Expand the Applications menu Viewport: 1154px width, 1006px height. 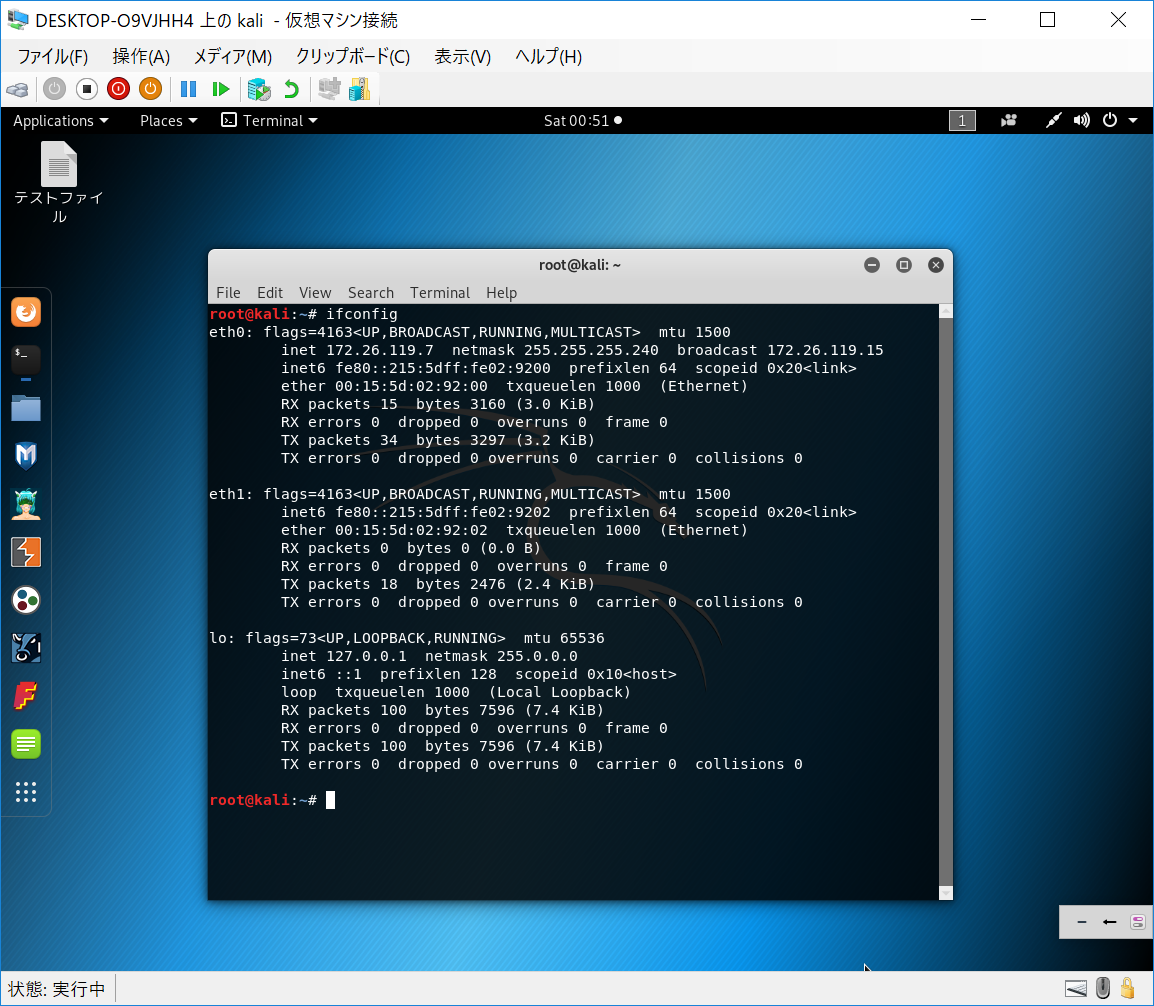(x=60, y=120)
